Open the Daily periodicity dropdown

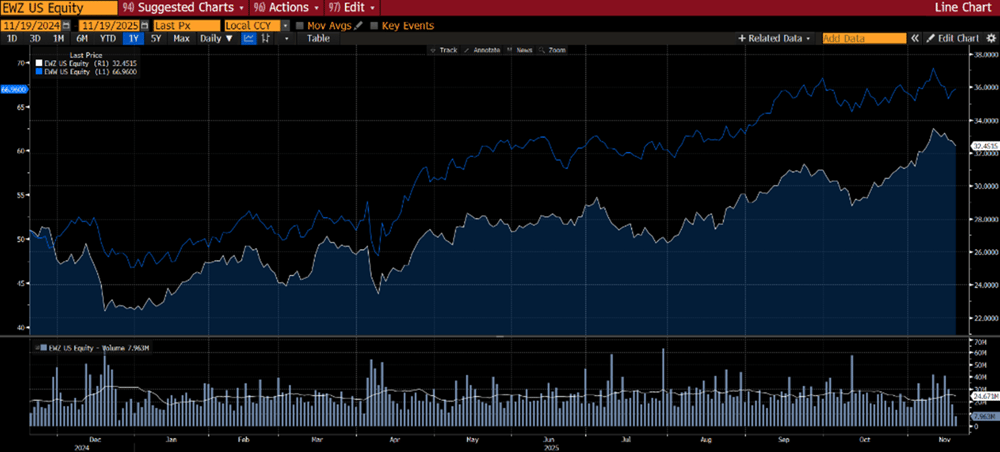tap(216, 38)
